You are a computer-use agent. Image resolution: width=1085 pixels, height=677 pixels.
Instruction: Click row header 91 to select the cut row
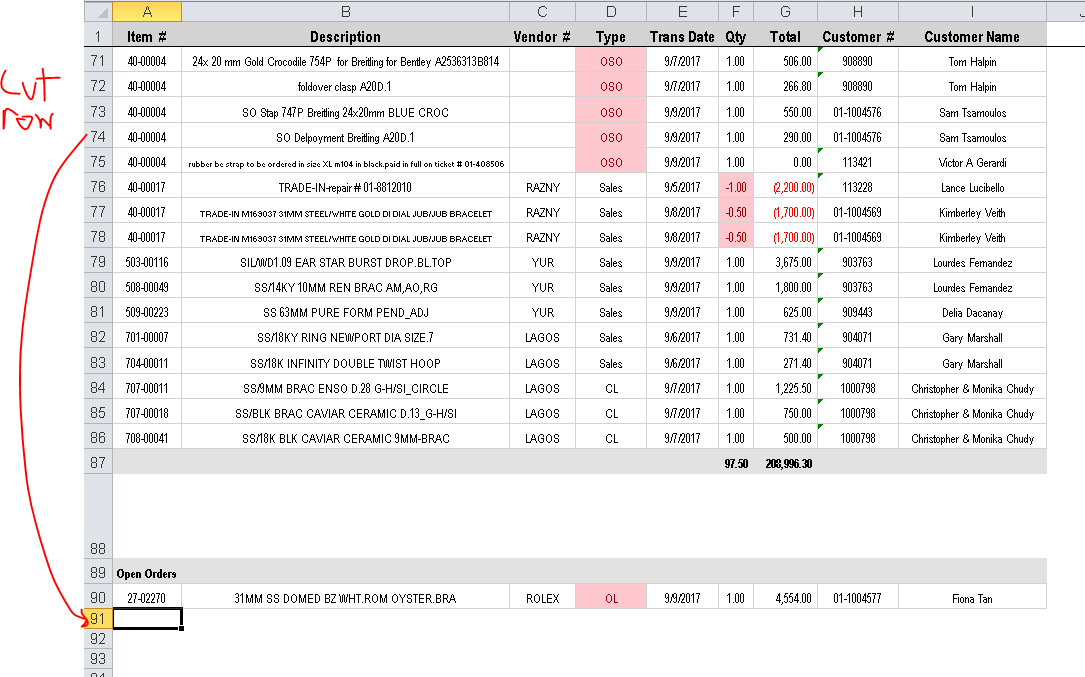[97, 618]
